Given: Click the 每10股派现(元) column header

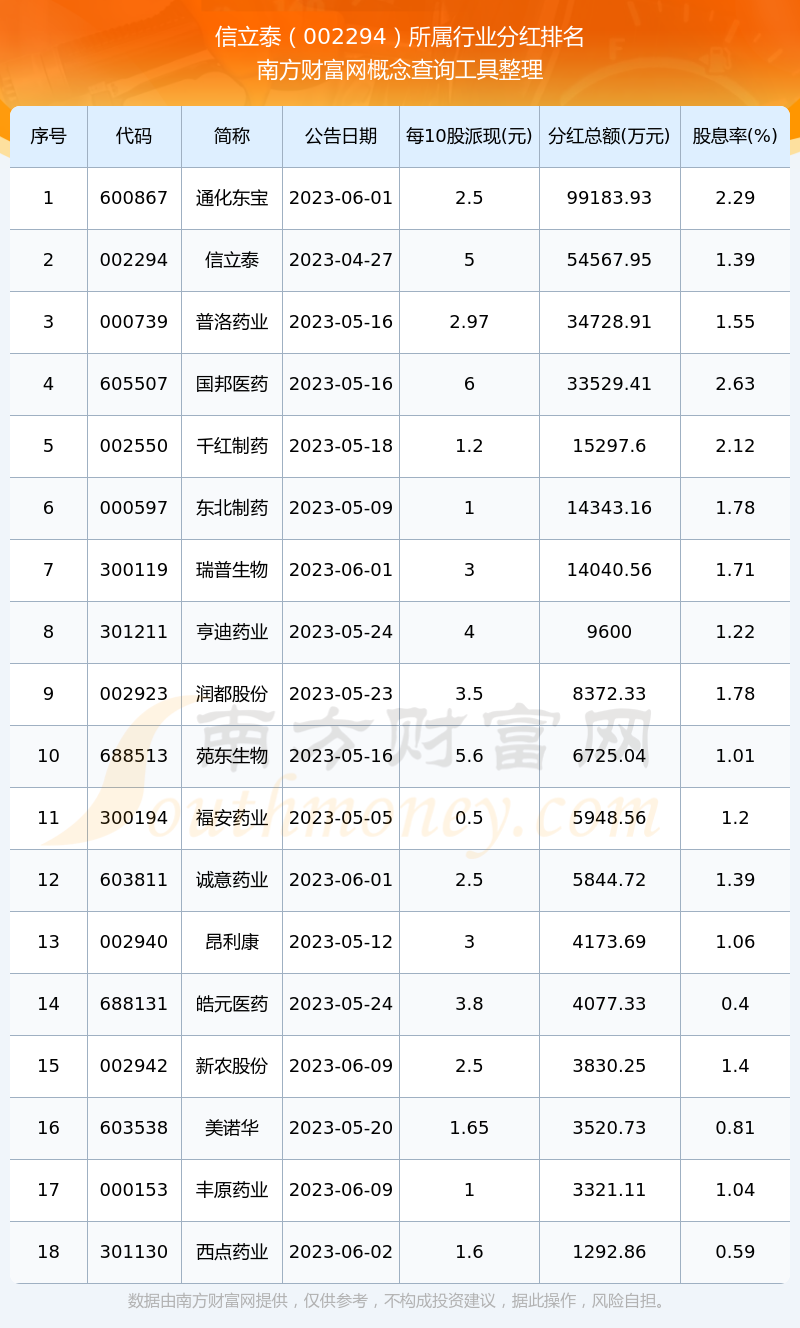Looking at the screenshot, I should pyautogui.click(x=469, y=136).
